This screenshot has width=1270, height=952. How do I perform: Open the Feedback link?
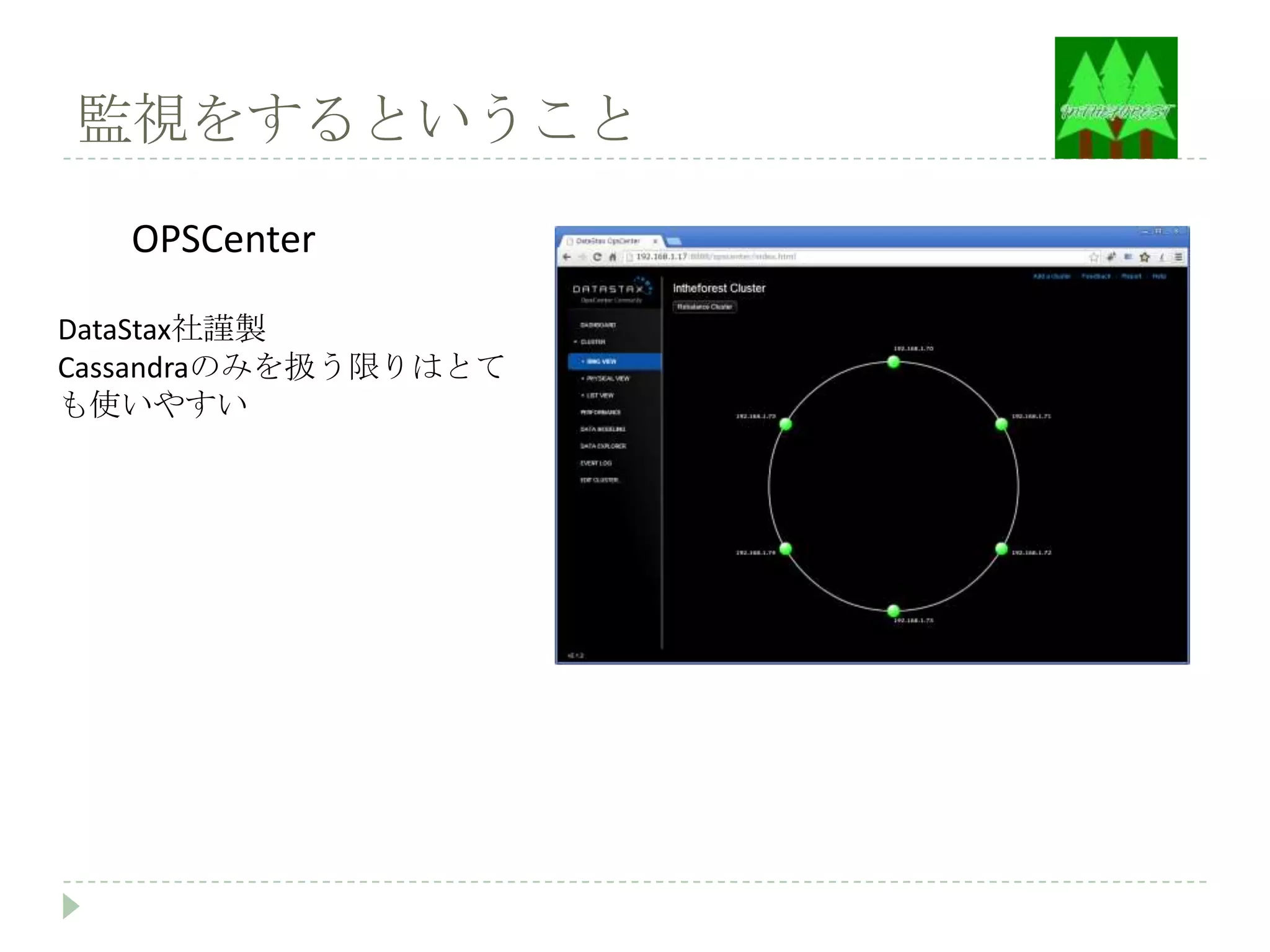1096,276
